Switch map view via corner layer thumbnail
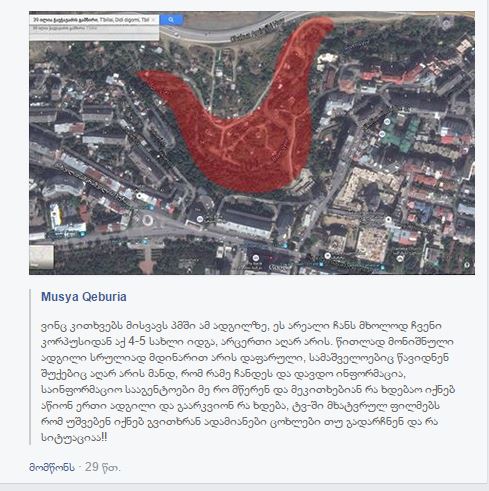The height and width of the screenshot is (491, 489). (42, 256)
